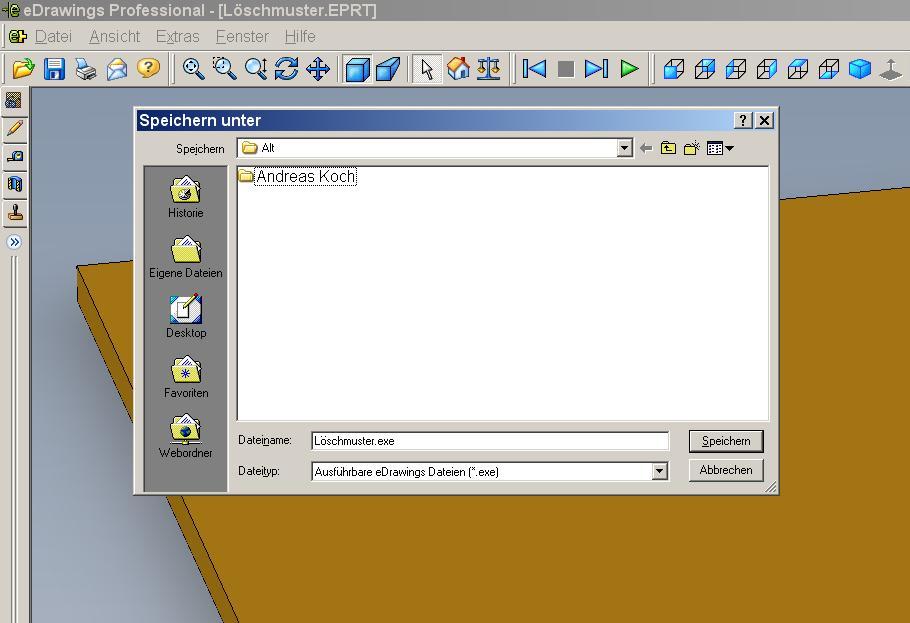Select the Zoom to fit magnifier tool
Viewport: 910px width, 623px height.
pos(193,69)
